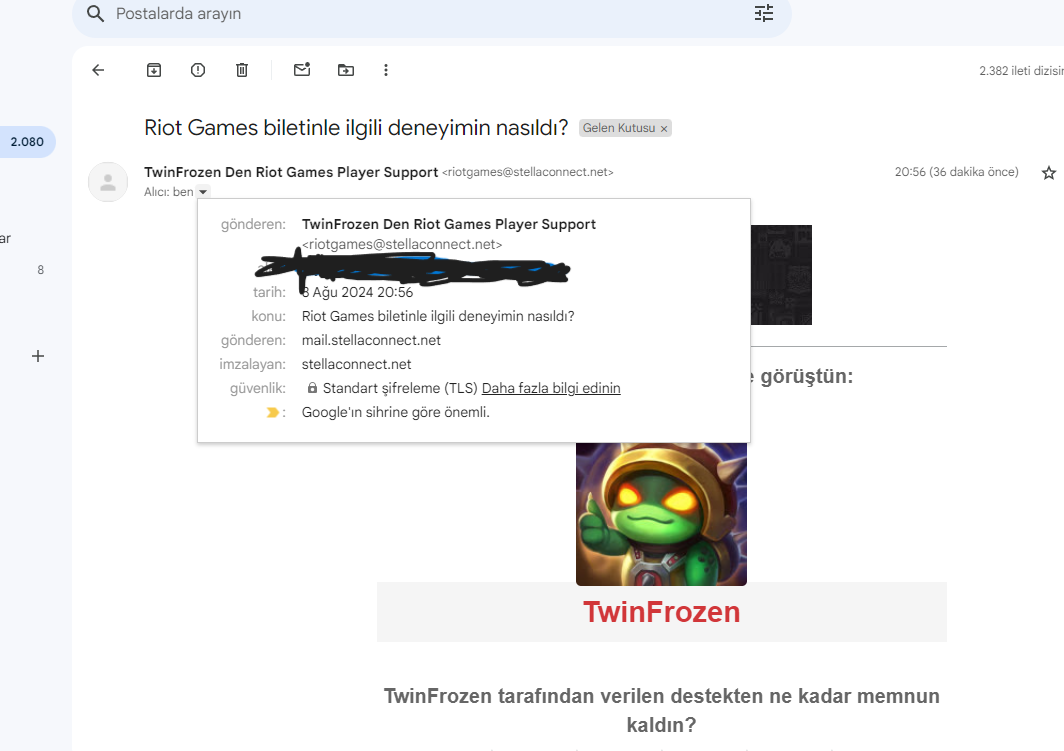
Task: Click the imzalayan stellaconnect.net value
Action: [356, 364]
